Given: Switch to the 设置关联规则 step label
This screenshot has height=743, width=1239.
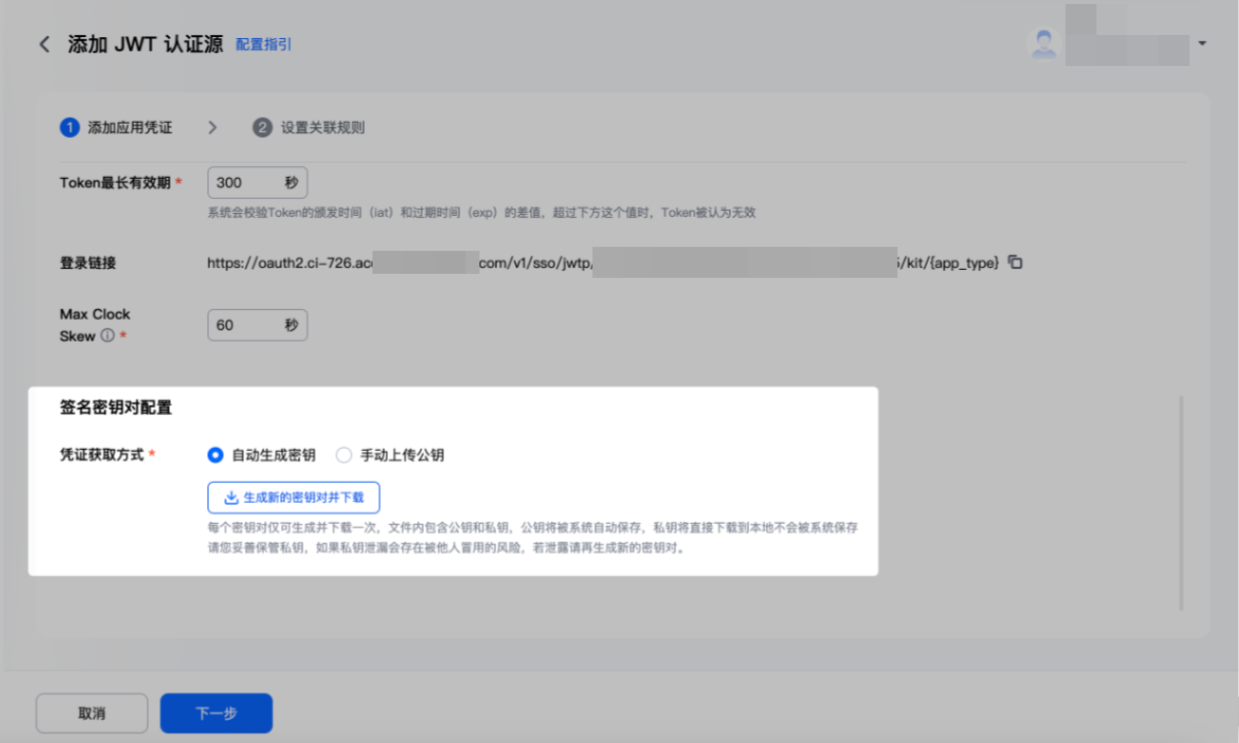Looking at the screenshot, I should click(322, 128).
